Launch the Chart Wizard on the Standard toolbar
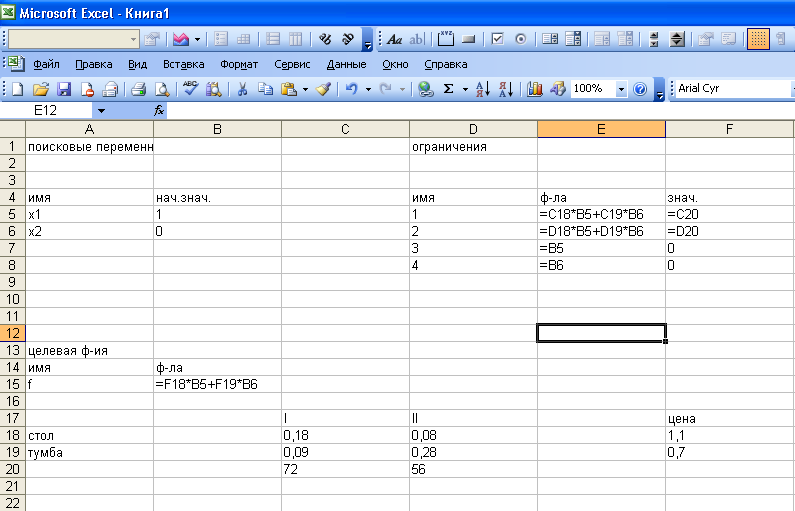The image size is (795, 511). coord(534,89)
